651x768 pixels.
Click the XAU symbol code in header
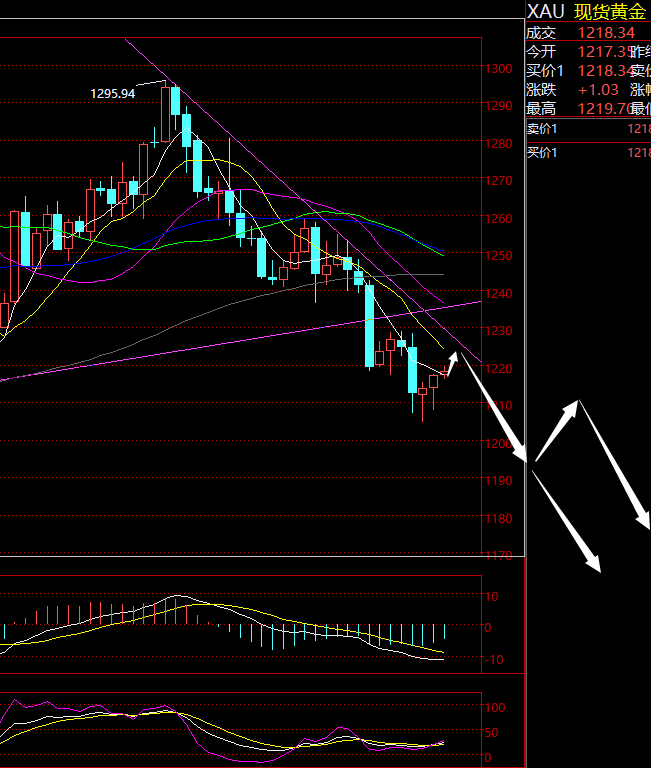545,11
